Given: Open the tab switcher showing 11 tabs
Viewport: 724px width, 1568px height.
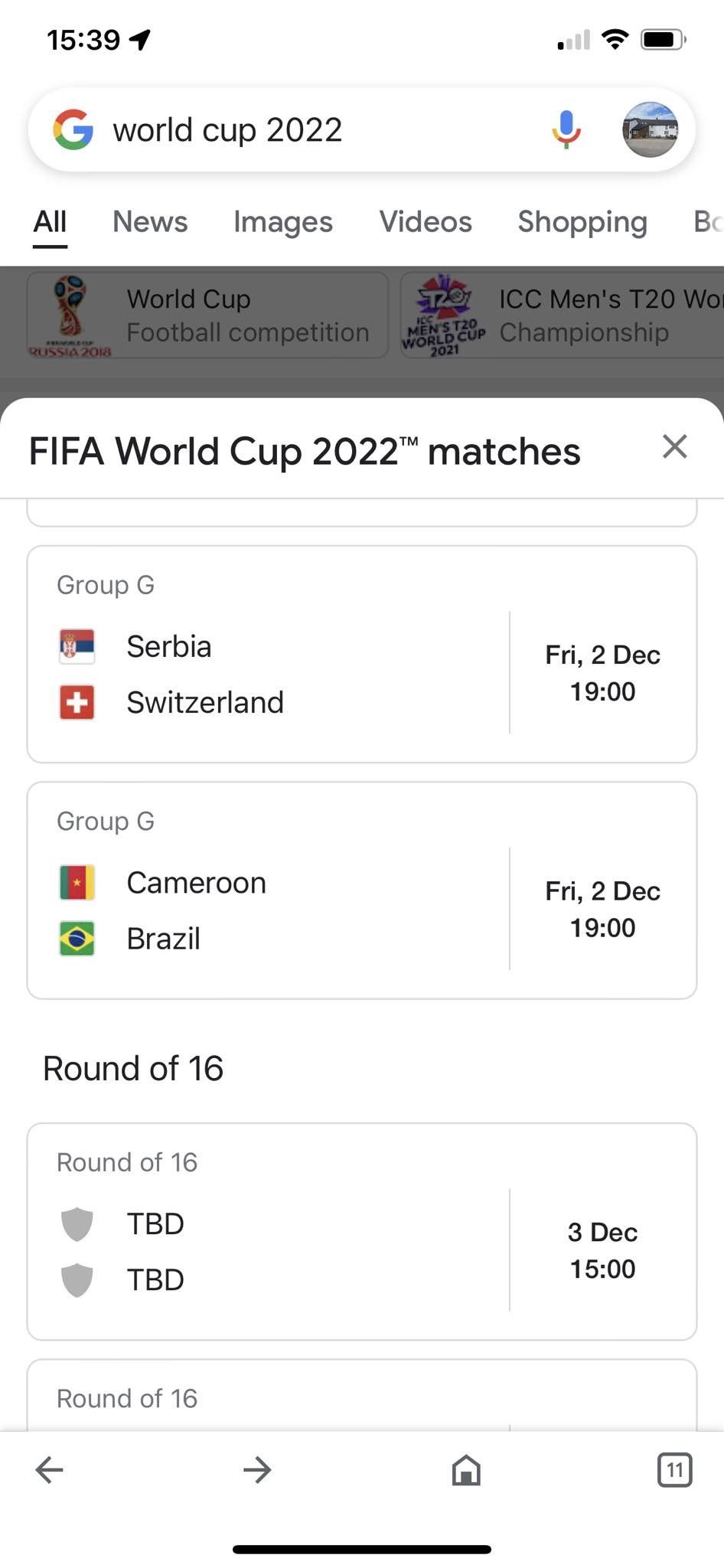Looking at the screenshot, I should [x=674, y=1469].
